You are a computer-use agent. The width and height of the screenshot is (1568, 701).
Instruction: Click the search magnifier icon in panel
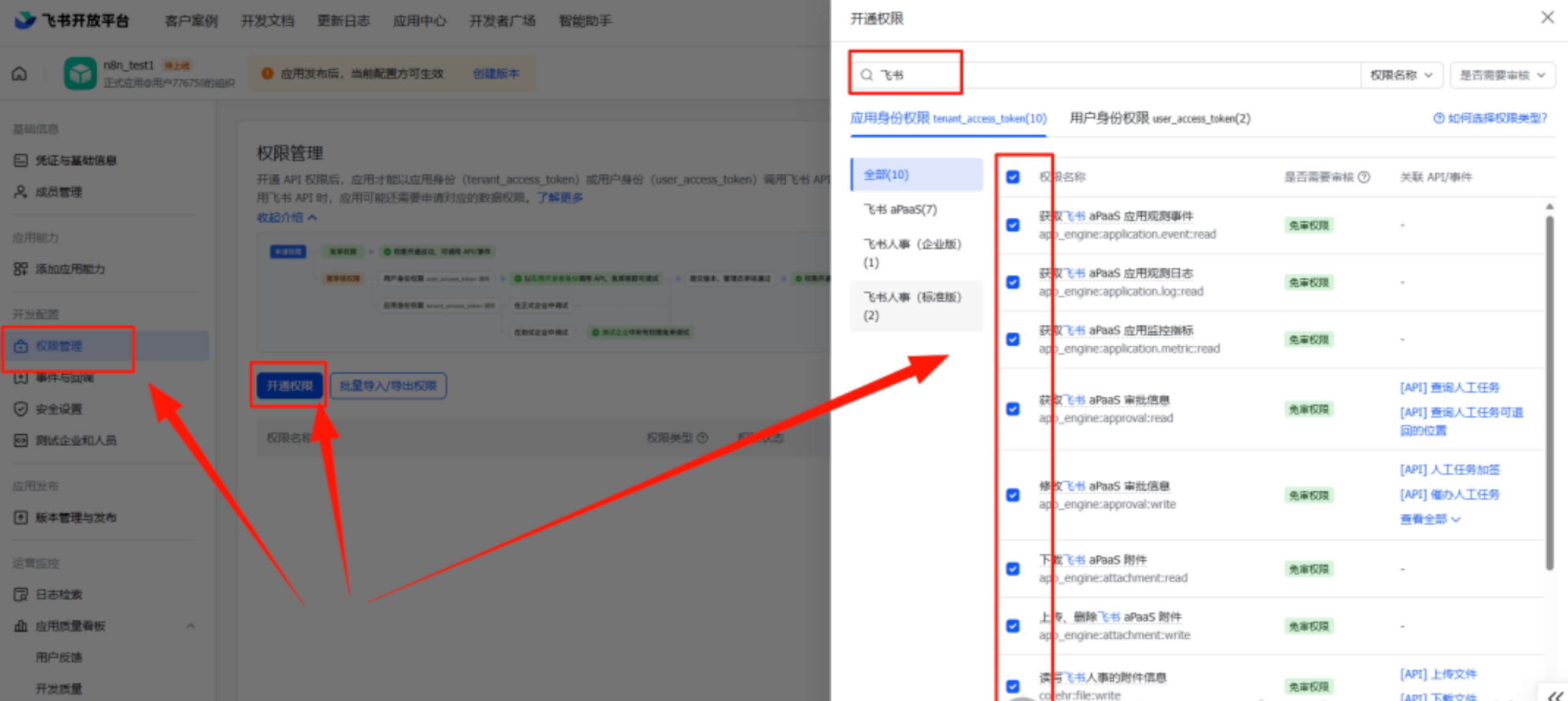(867, 75)
